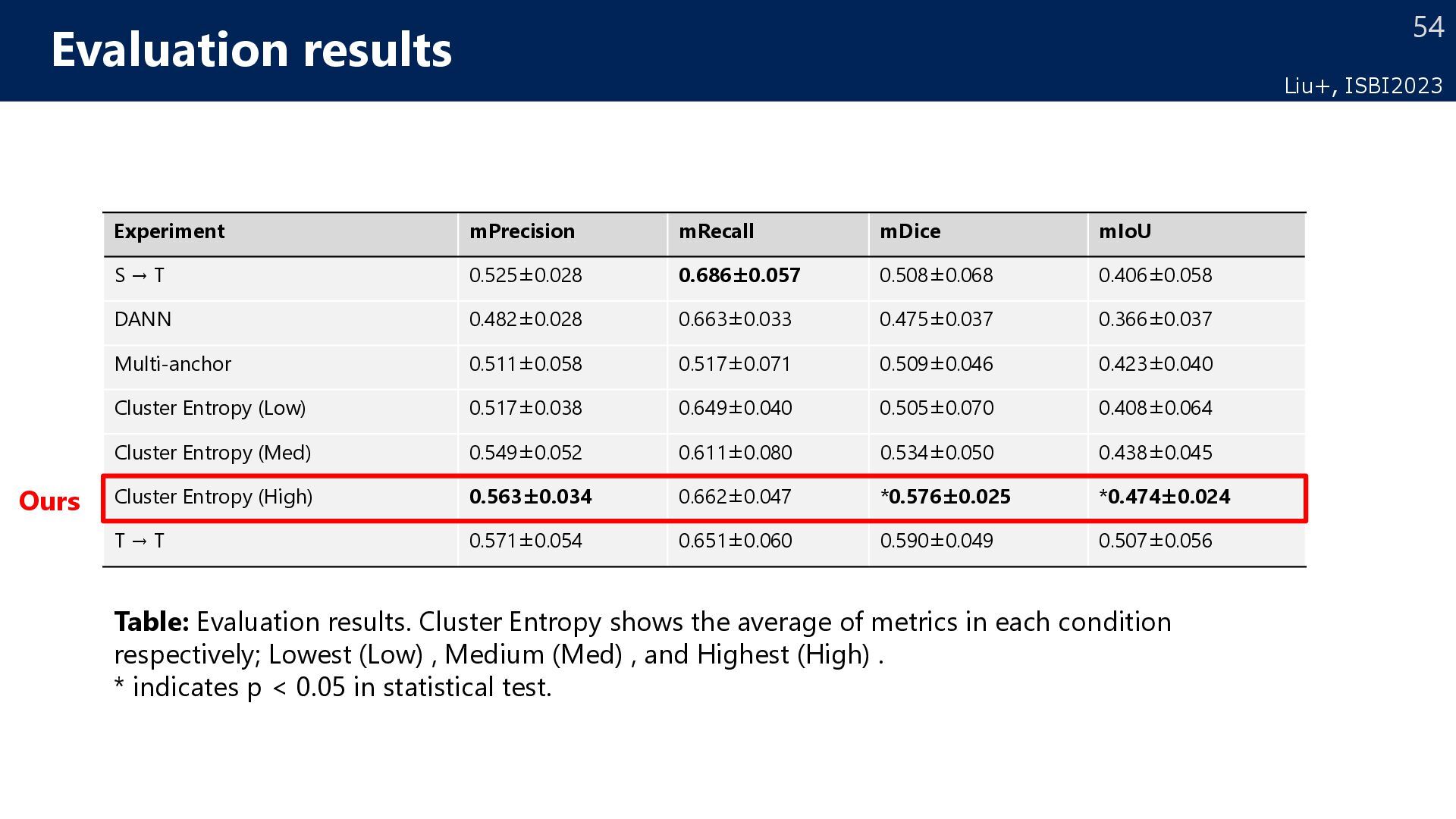Select the 'mDice' column header
The height and width of the screenshot is (819, 1456).
pyautogui.click(x=909, y=232)
